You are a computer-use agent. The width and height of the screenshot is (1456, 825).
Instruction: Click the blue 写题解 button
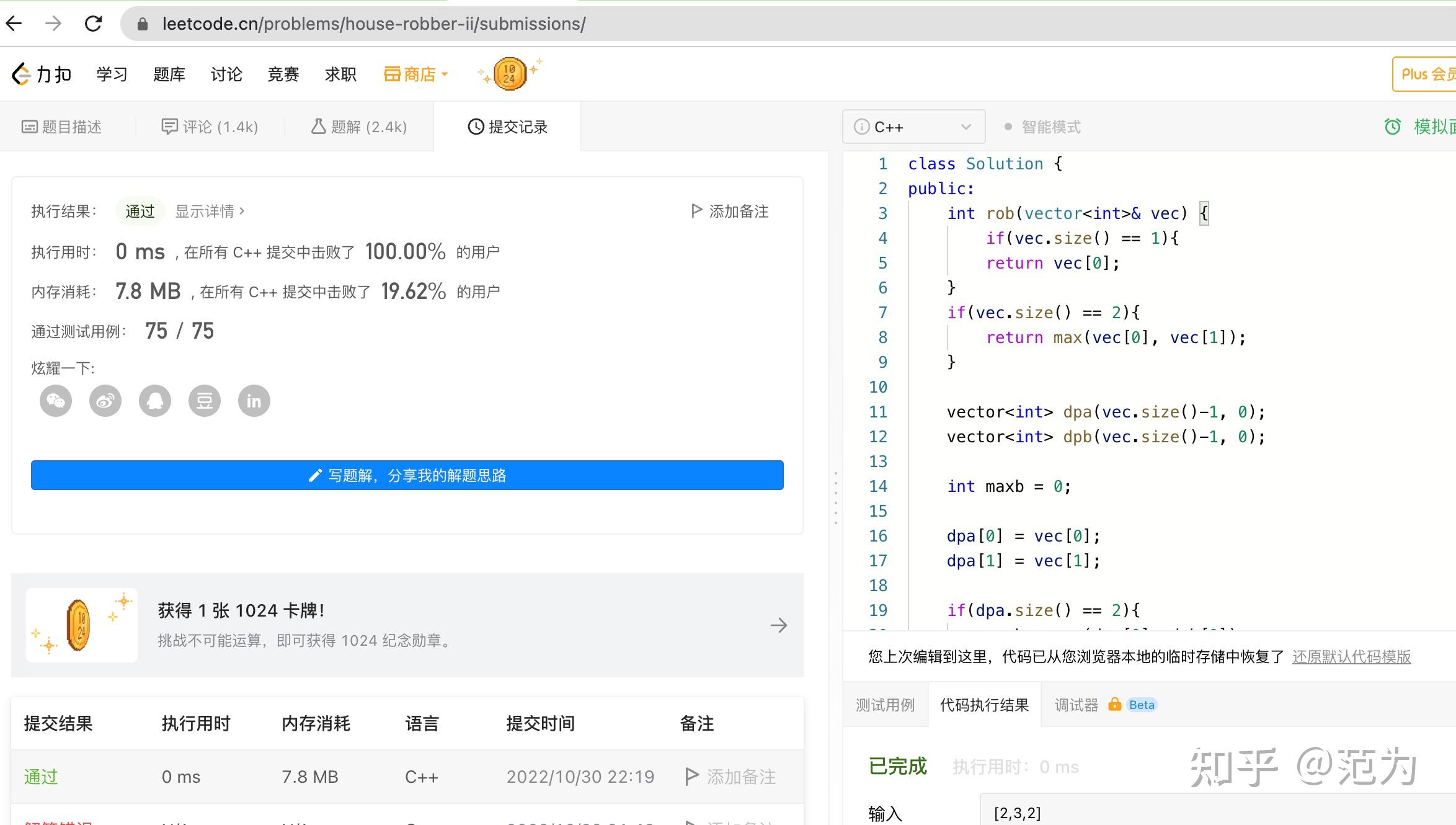[x=407, y=475]
